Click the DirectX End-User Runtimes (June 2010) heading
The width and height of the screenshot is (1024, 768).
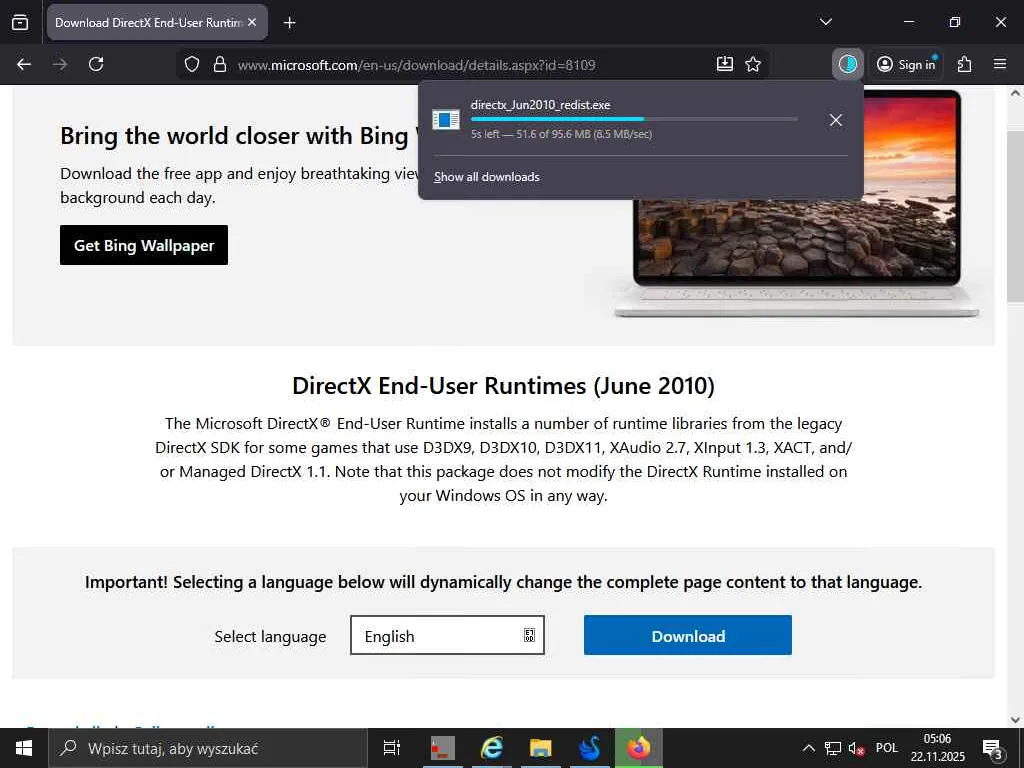click(504, 385)
